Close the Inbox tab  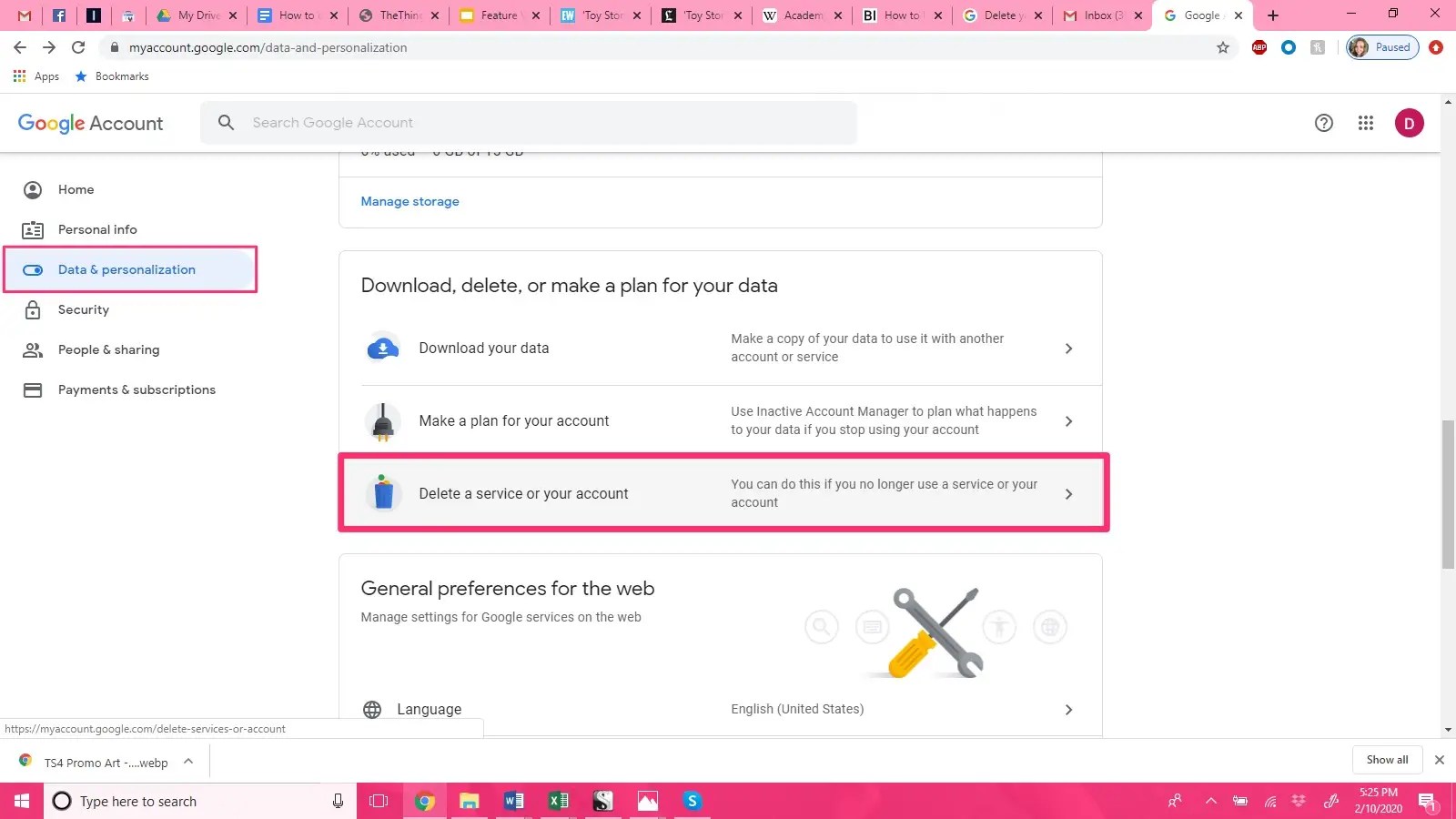[x=1138, y=15]
